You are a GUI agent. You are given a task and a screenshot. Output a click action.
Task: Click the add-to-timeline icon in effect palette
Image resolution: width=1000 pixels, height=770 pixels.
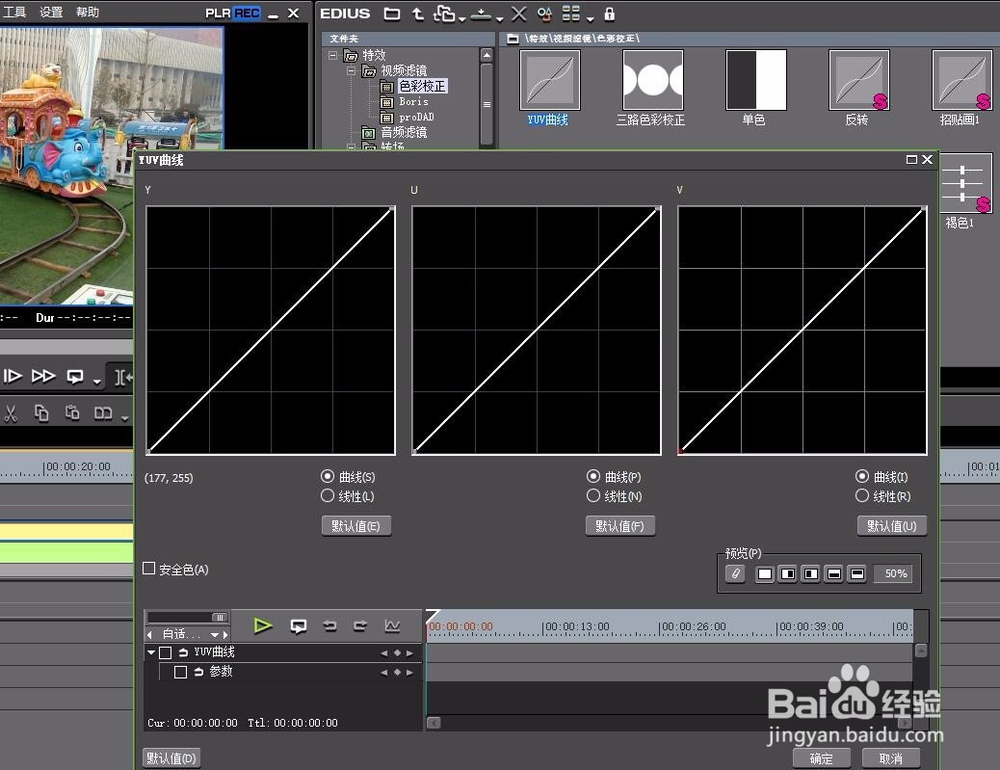click(481, 14)
